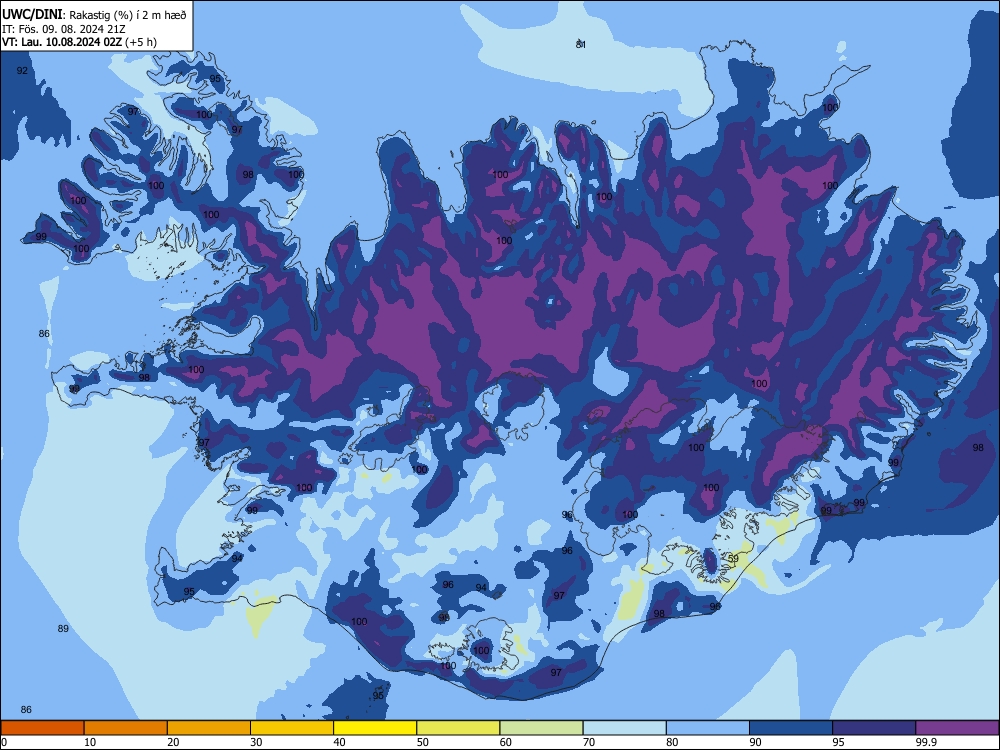Click the orange 10–20 legend swatch
This screenshot has width=1000, height=750.
tap(126, 728)
